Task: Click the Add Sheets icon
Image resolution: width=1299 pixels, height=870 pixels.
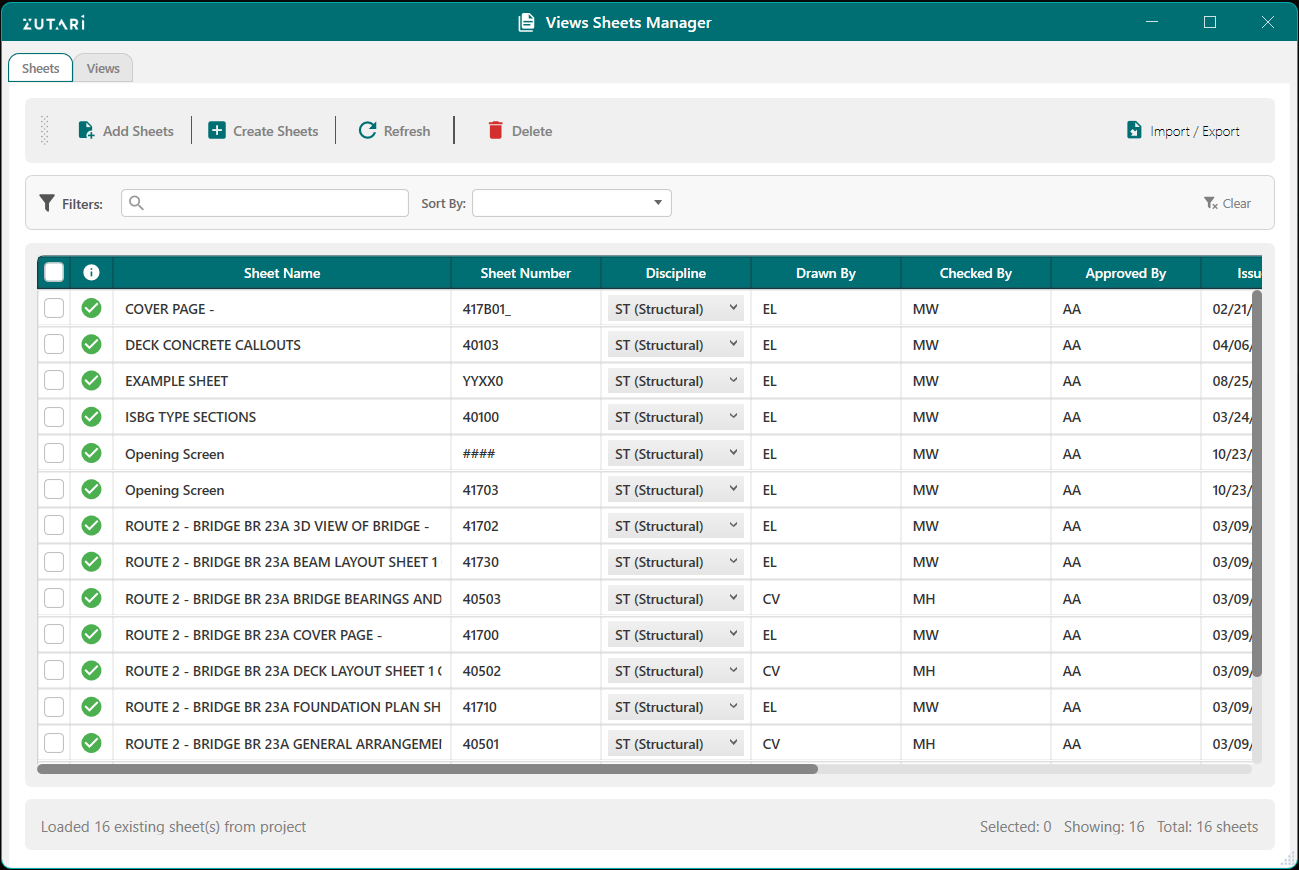Action: (x=87, y=131)
